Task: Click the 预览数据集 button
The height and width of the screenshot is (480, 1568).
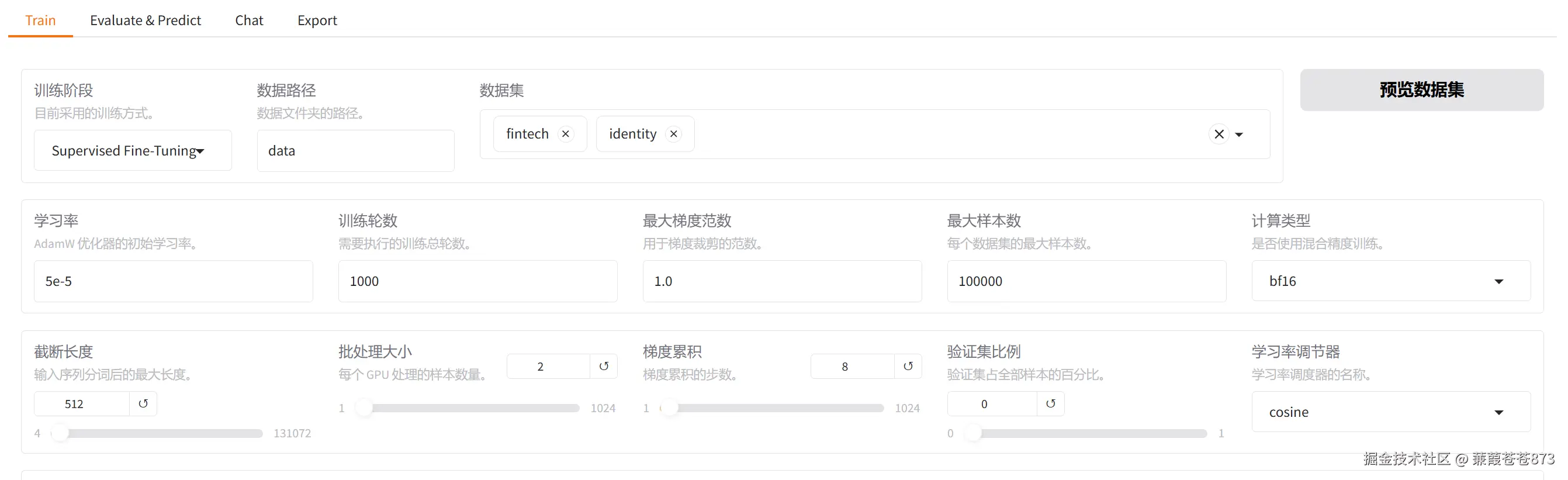Action: tap(1422, 90)
